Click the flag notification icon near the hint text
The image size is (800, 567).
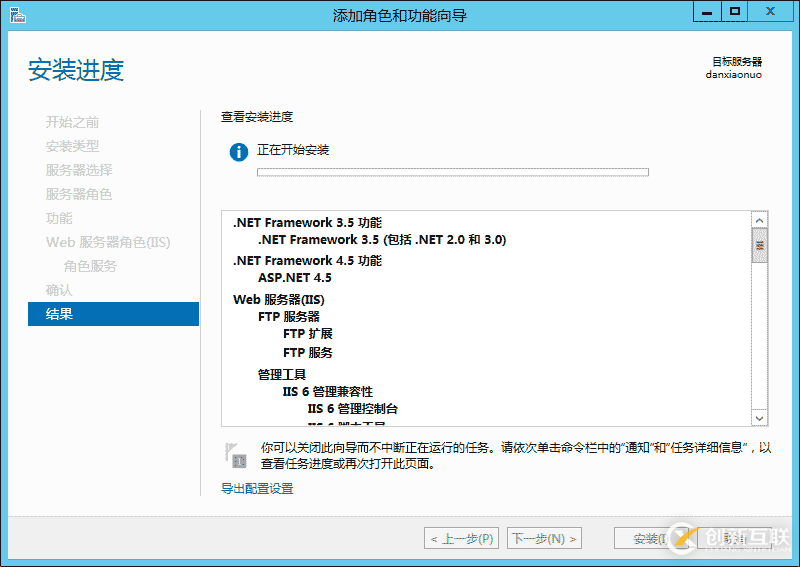(235, 455)
